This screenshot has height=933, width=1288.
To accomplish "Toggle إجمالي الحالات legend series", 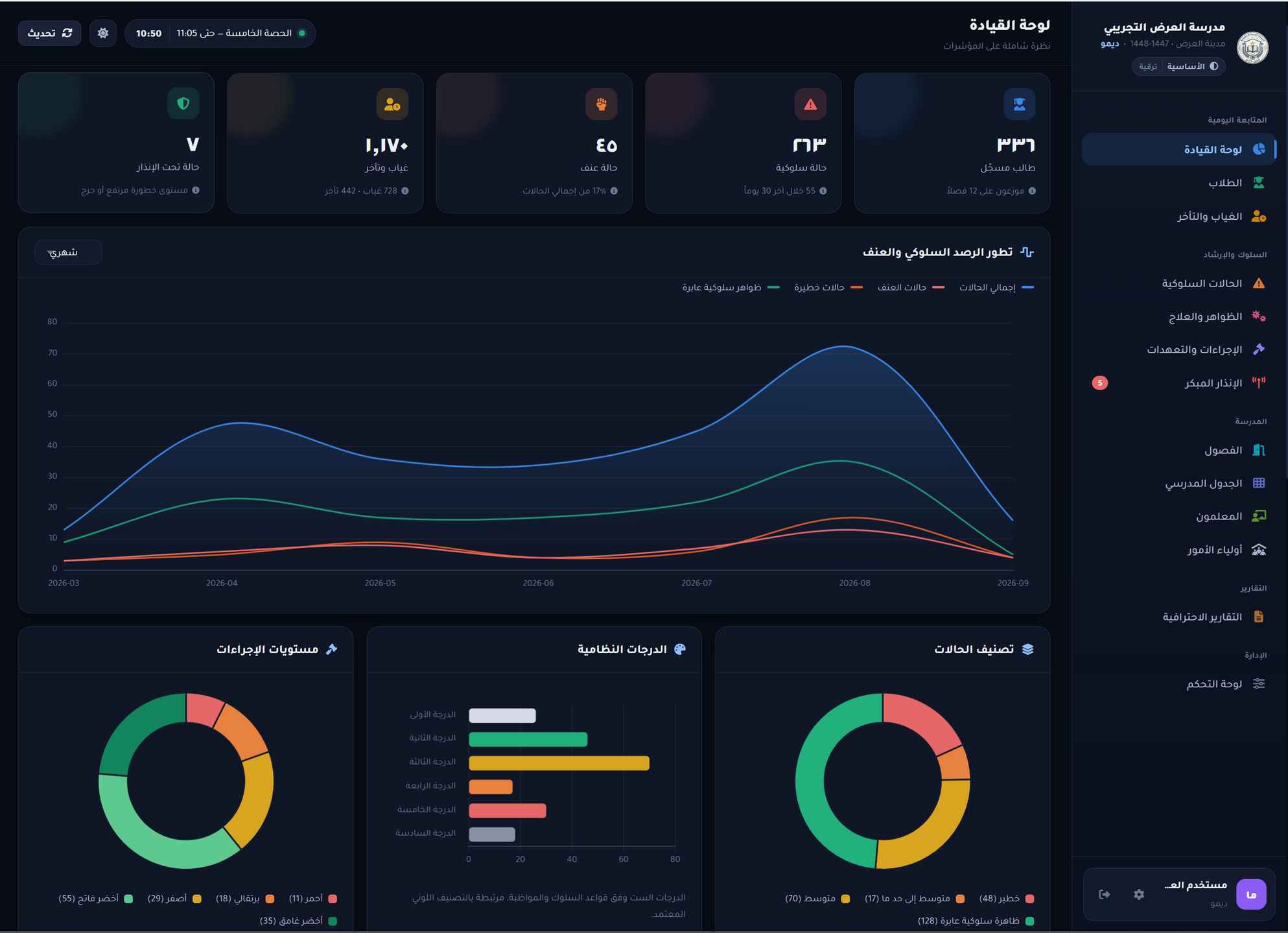I will pyautogui.click(x=996, y=287).
